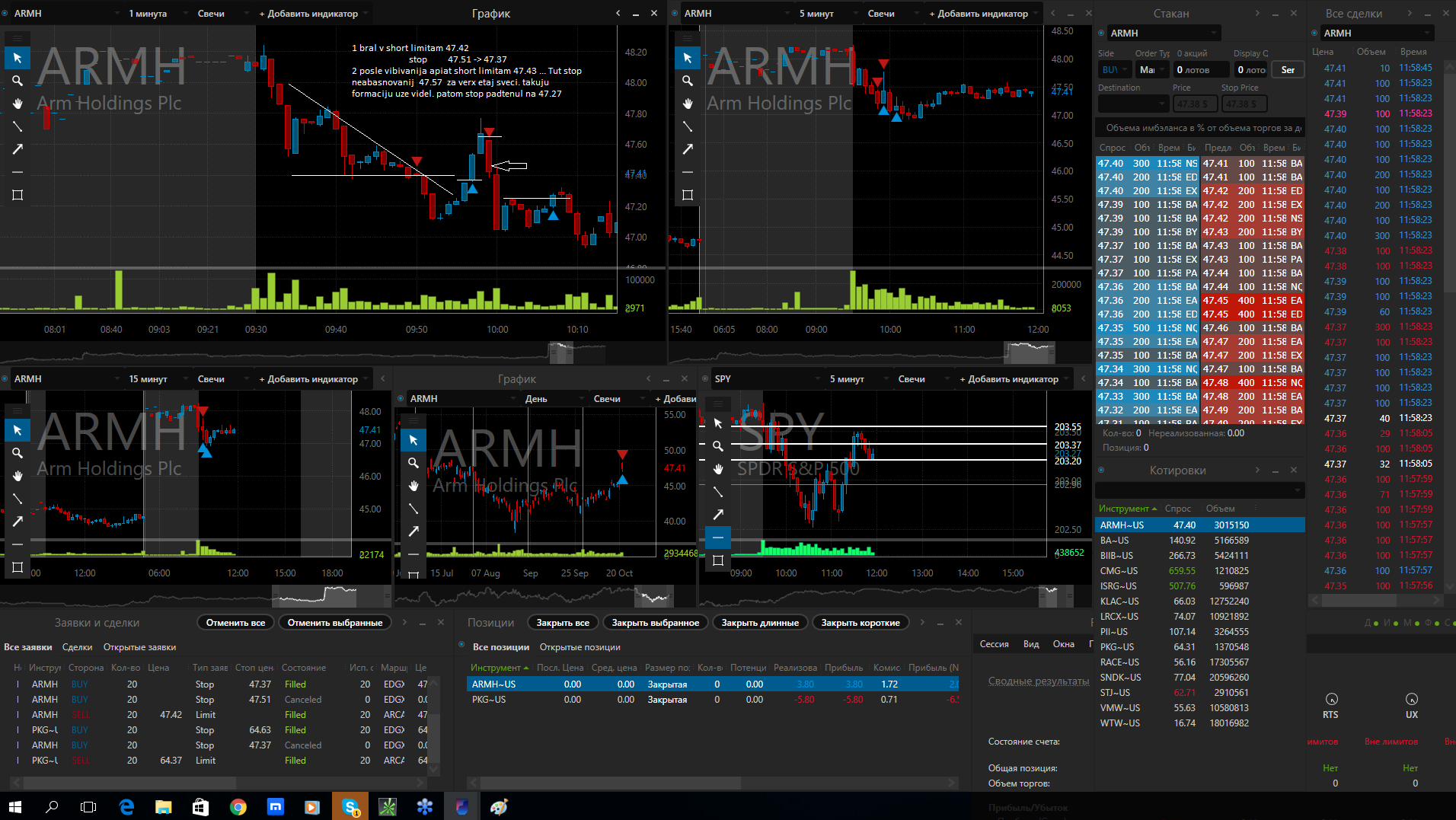
Task: Toggle link circle in the Стакан panel
Action: (1101, 33)
